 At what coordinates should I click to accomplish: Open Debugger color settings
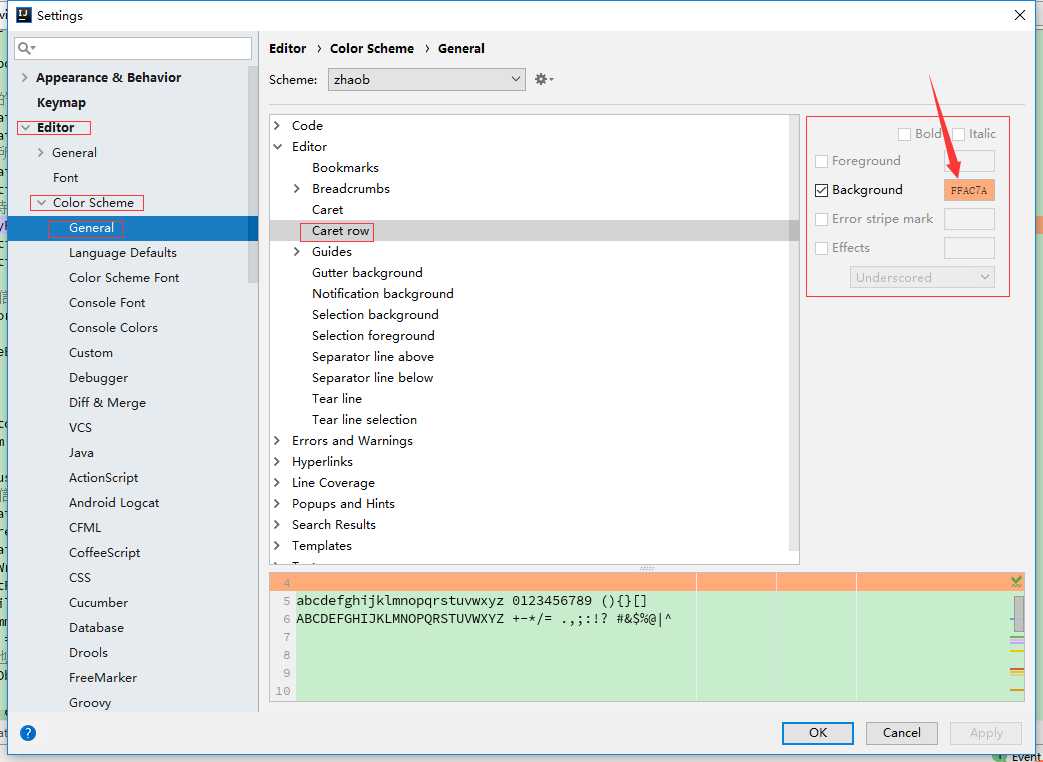[x=98, y=378]
